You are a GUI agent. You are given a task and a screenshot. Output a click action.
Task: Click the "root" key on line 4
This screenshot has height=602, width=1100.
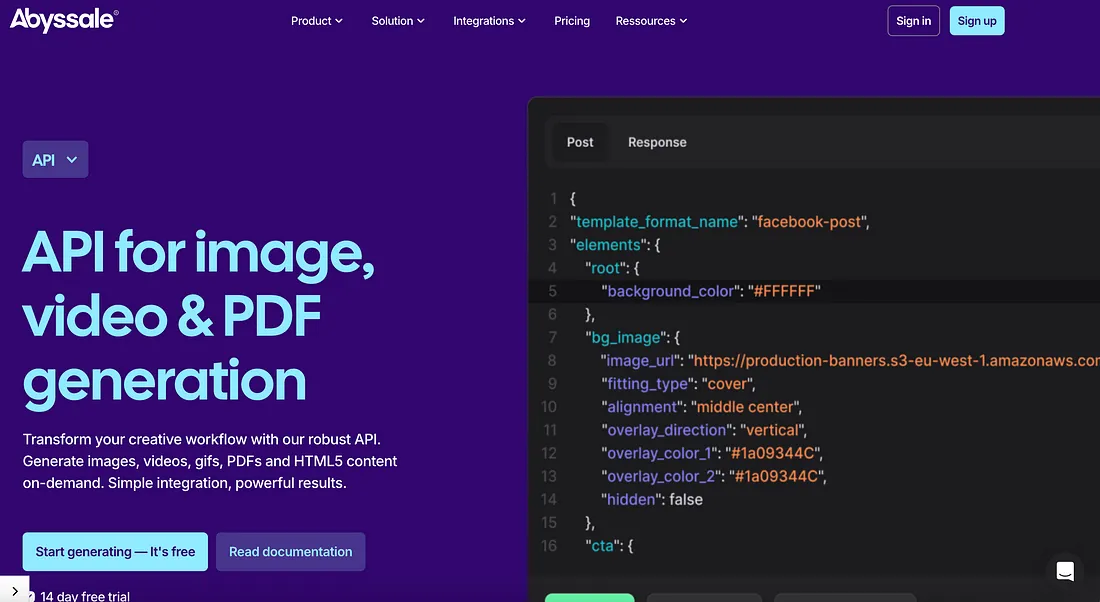coord(605,268)
